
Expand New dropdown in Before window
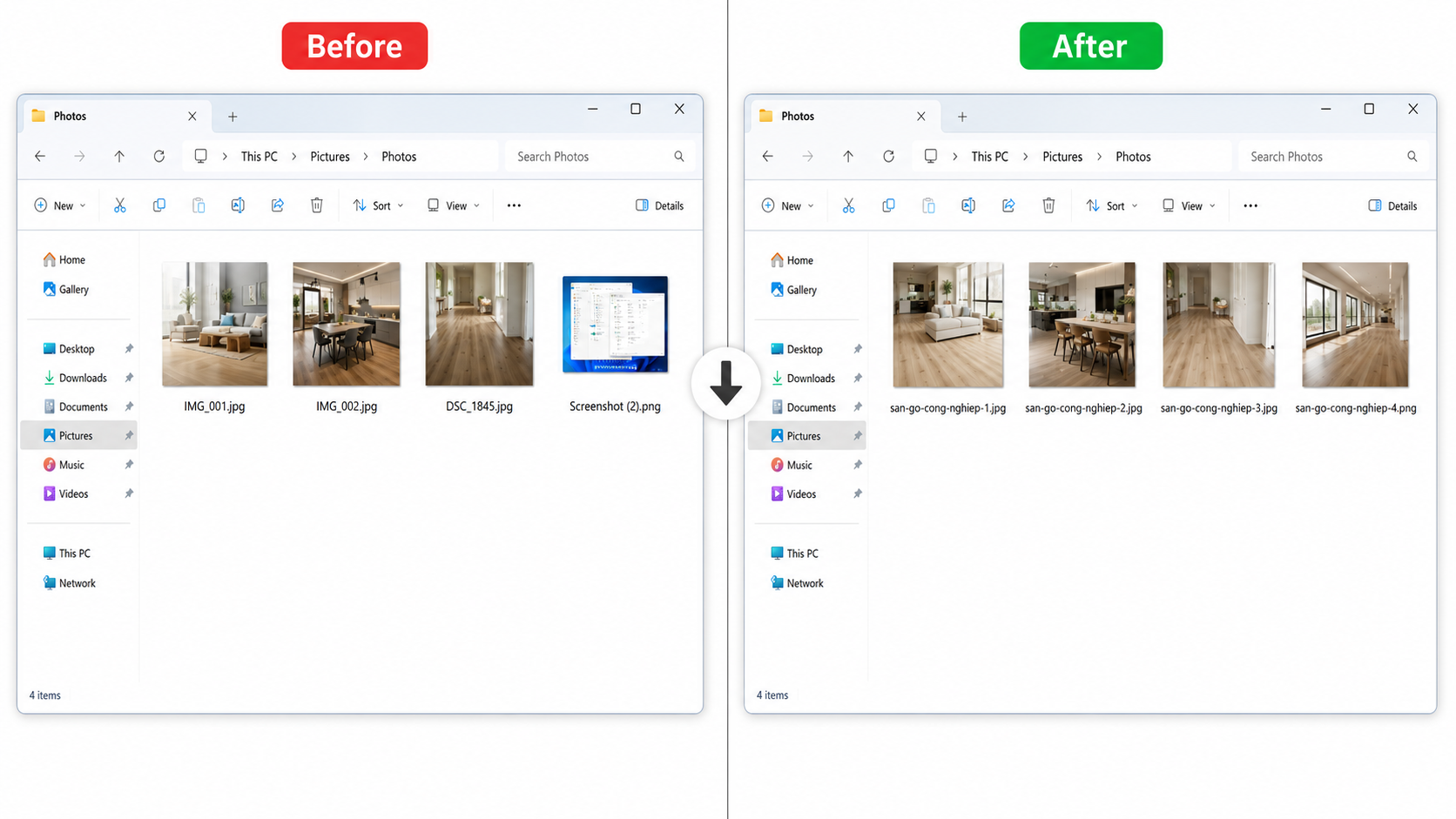pyautogui.click(x=60, y=205)
